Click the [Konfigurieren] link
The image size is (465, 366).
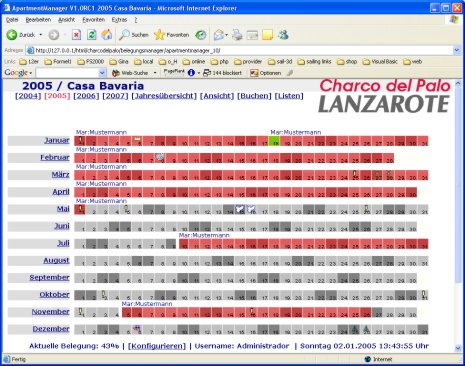pyautogui.click(x=157, y=346)
